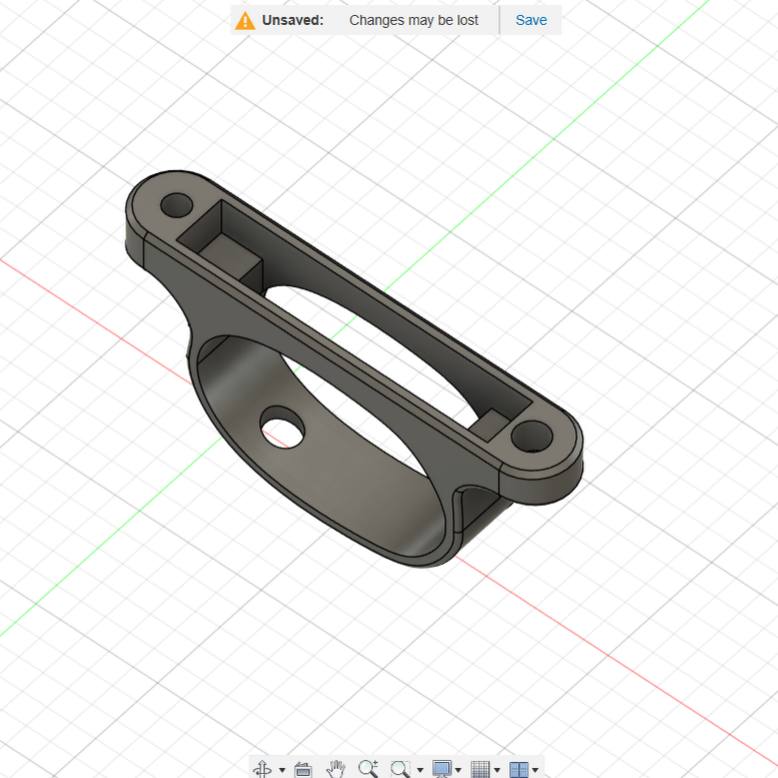Click the orange unsaved warning triangle icon

pyautogui.click(x=245, y=21)
